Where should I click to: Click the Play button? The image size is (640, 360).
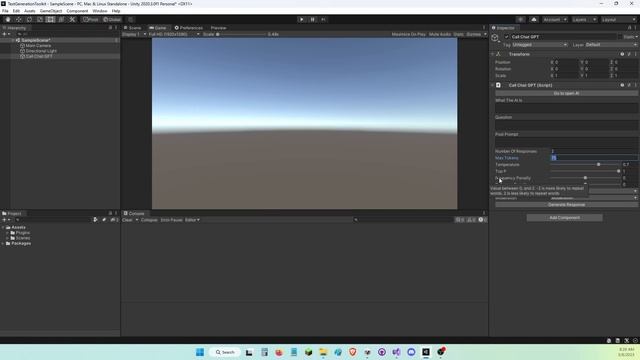(302, 20)
